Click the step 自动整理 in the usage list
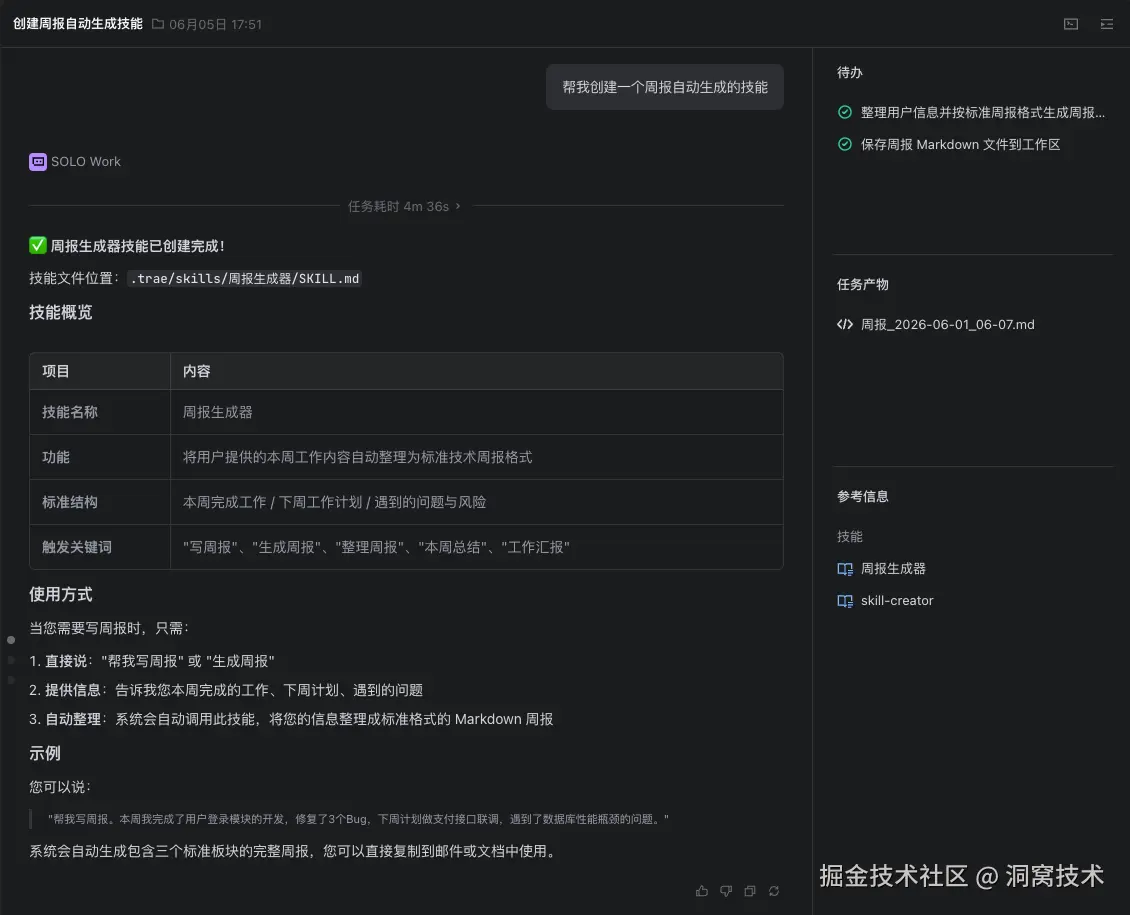The height and width of the screenshot is (915, 1130). (291, 719)
